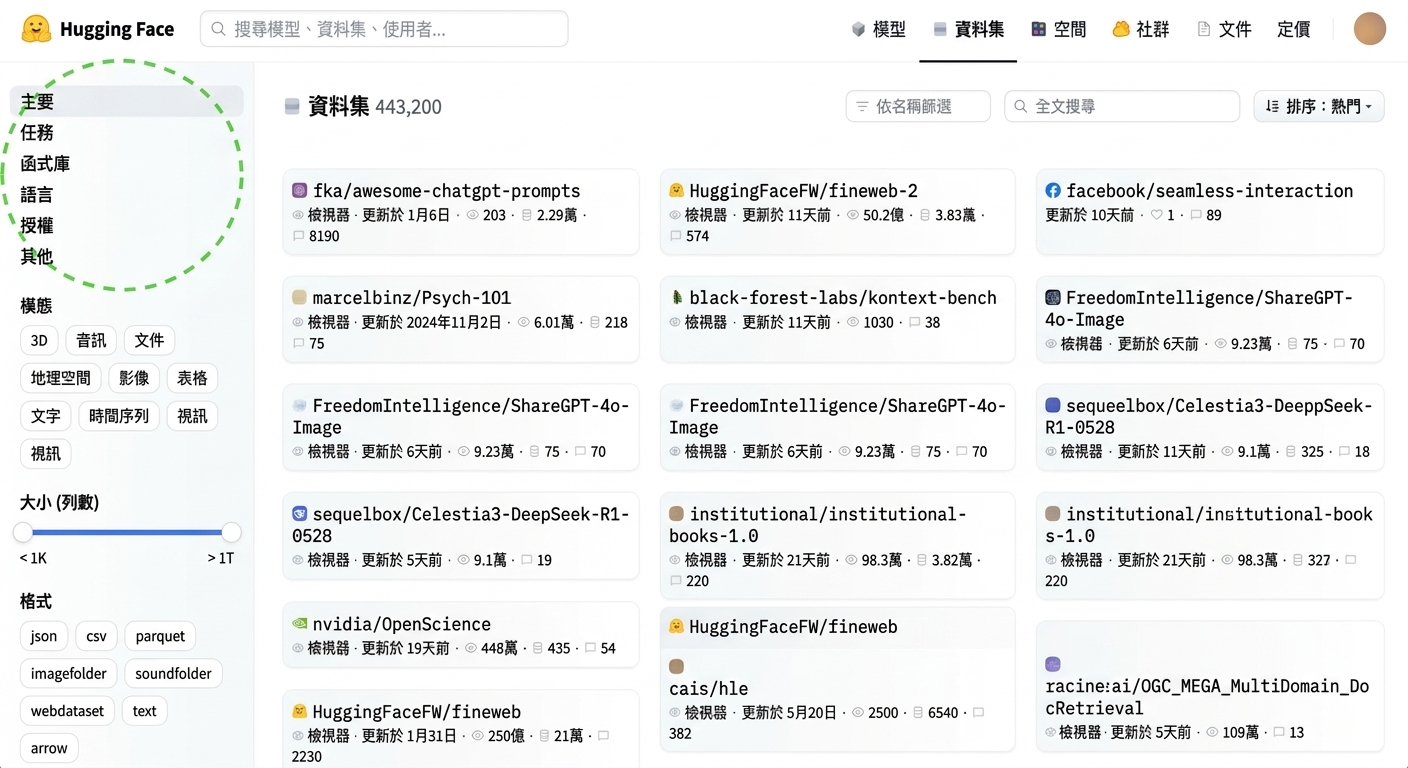Click the rows icon next to 6540
This screenshot has width=1408, height=768.
[x=918, y=713]
